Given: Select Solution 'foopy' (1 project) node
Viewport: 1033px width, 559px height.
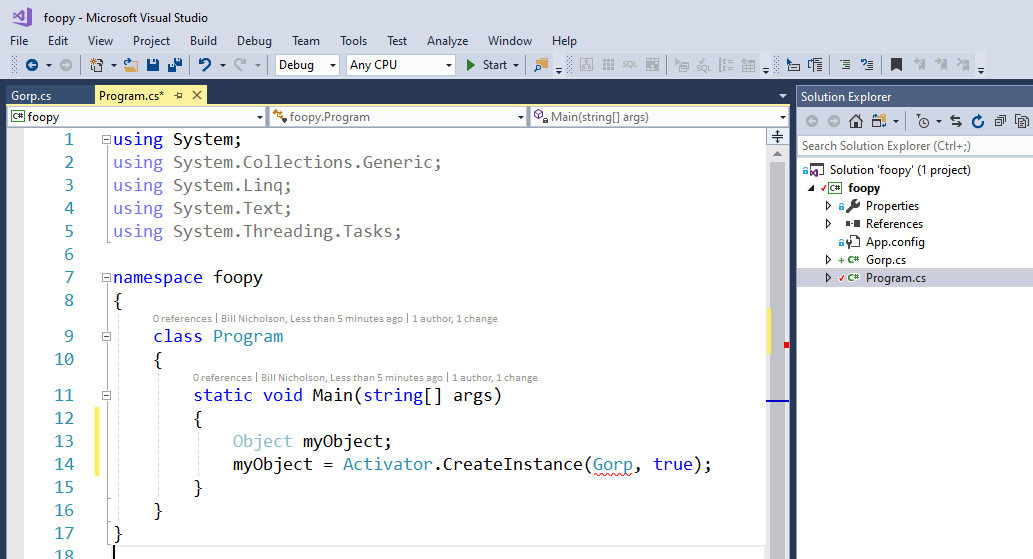Looking at the screenshot, I should pyautogui.click(x=900, y=170).
